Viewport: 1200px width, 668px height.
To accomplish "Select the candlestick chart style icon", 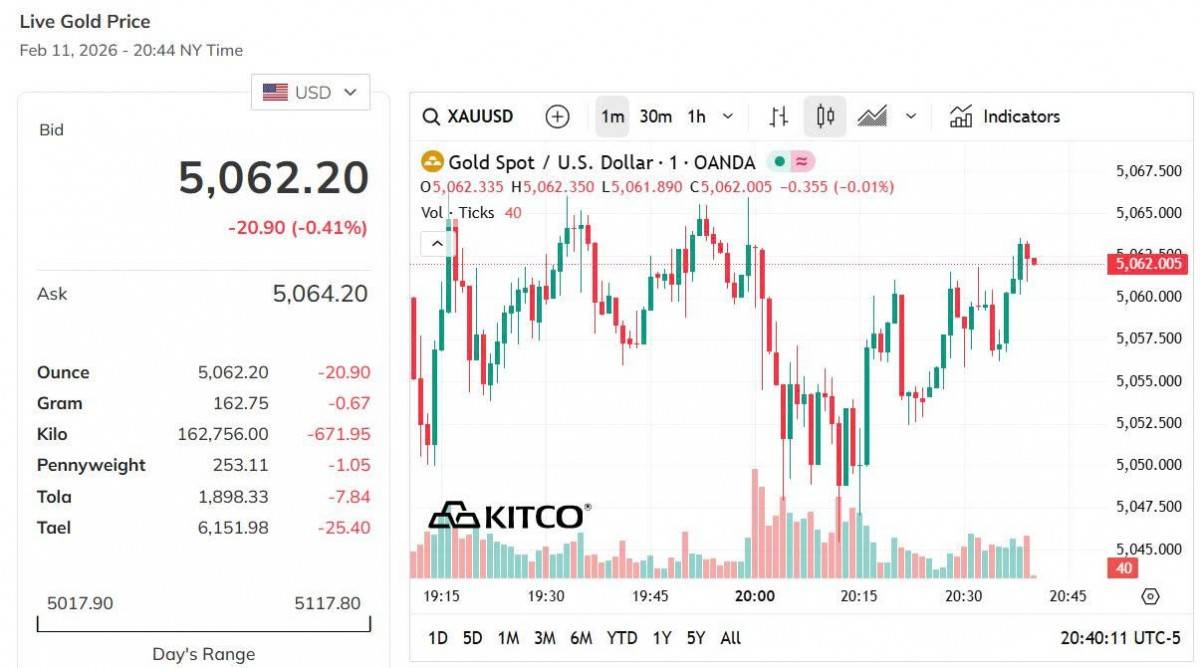I will click(825, 117).
